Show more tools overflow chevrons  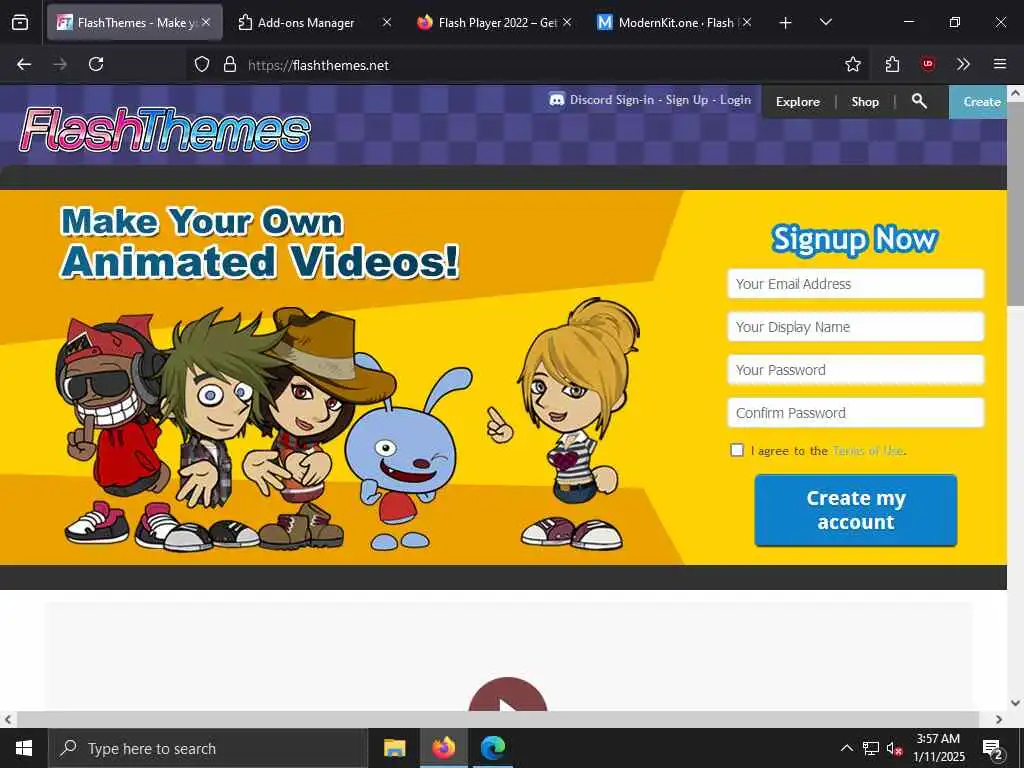click(963, 64)
